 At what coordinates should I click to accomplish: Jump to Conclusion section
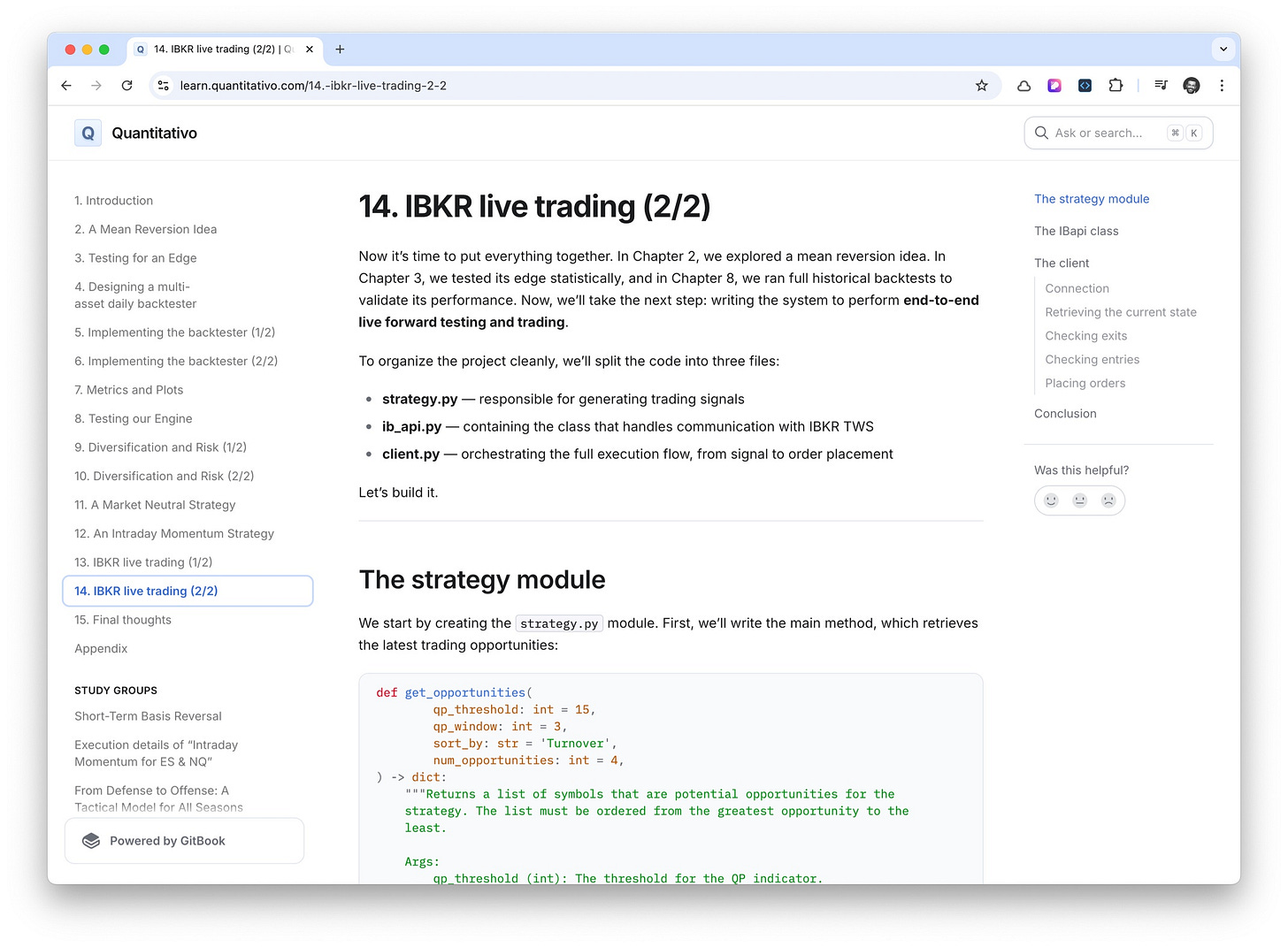[x=1065, y=413]
